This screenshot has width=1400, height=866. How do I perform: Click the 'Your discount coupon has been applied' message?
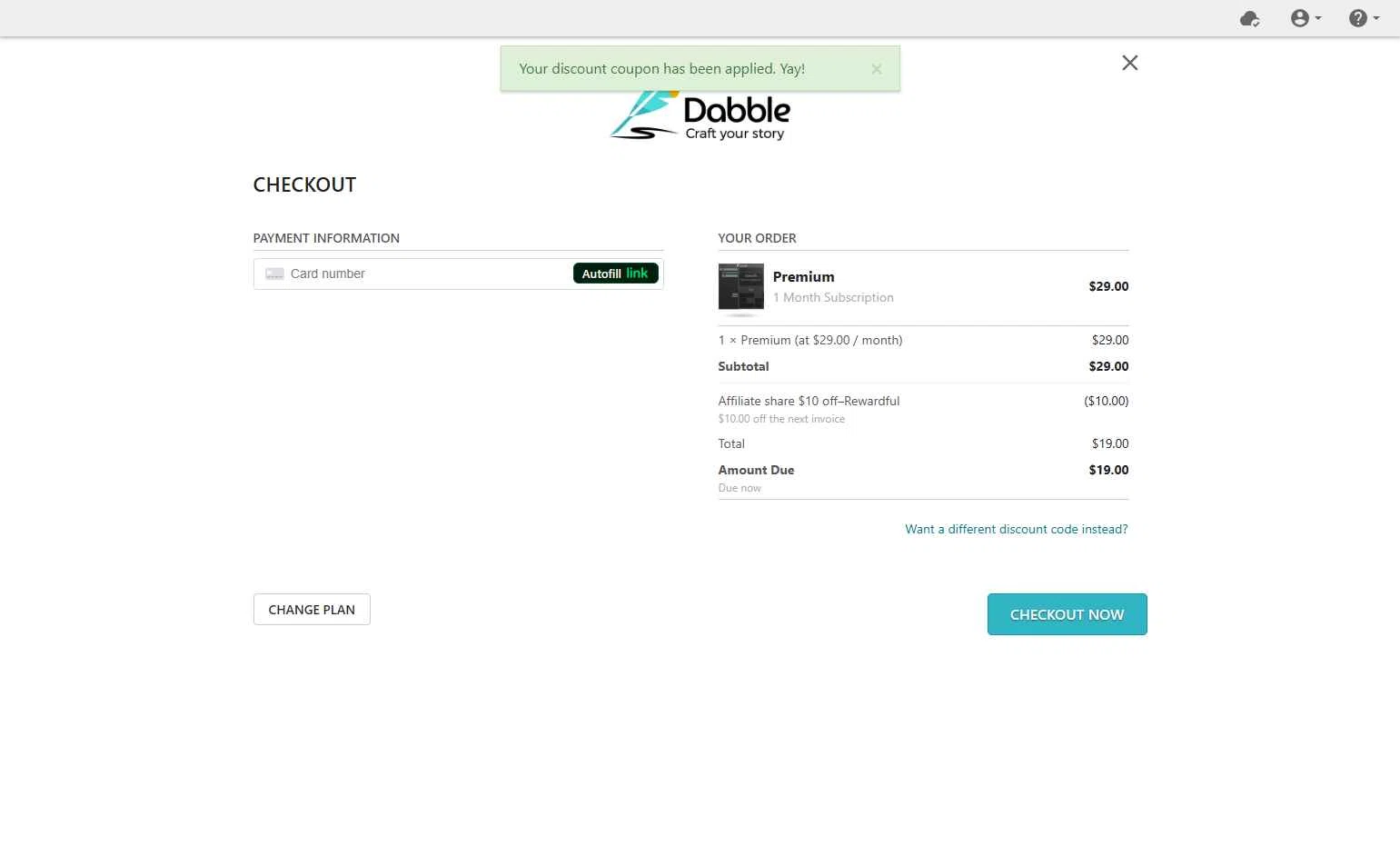(x=661, y=69)
